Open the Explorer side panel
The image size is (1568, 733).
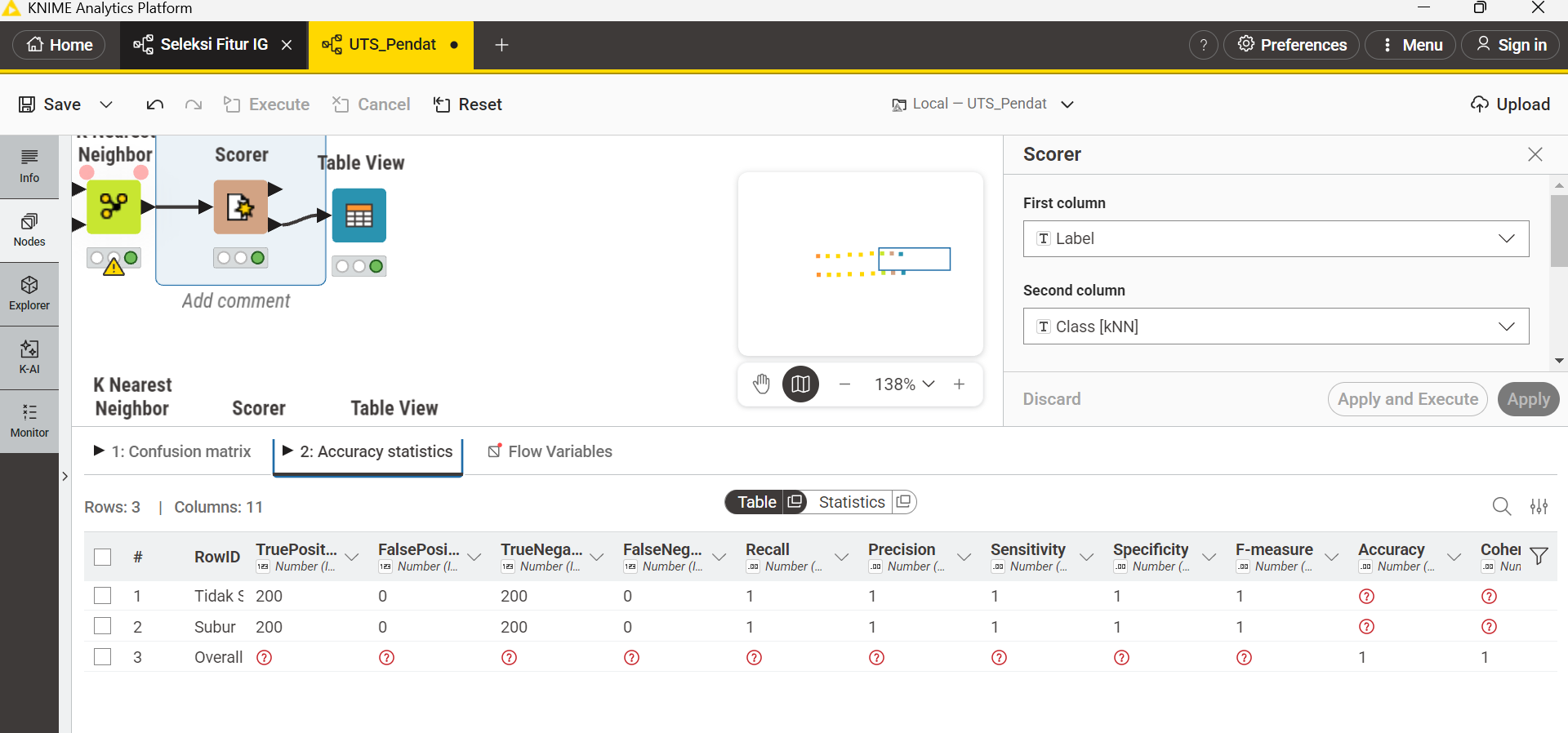tap(29, 294)
